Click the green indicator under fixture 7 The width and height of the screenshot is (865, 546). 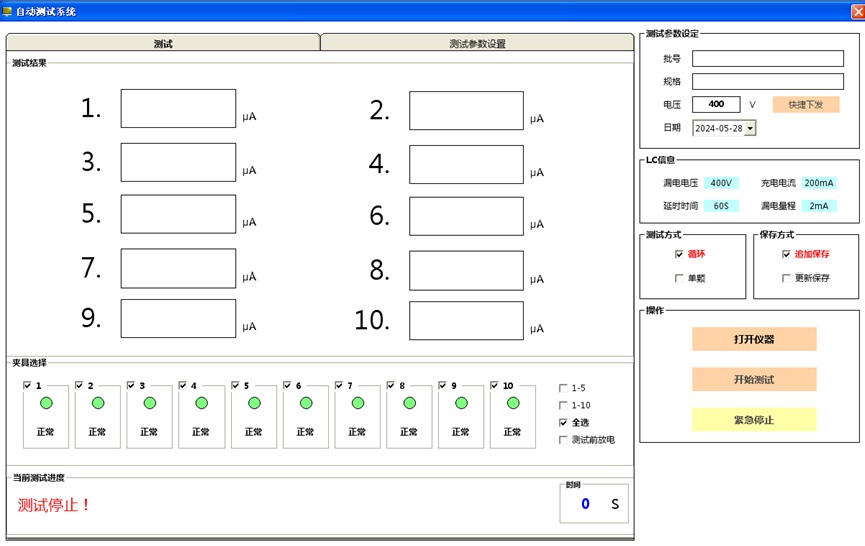click(x=358, y=403)
